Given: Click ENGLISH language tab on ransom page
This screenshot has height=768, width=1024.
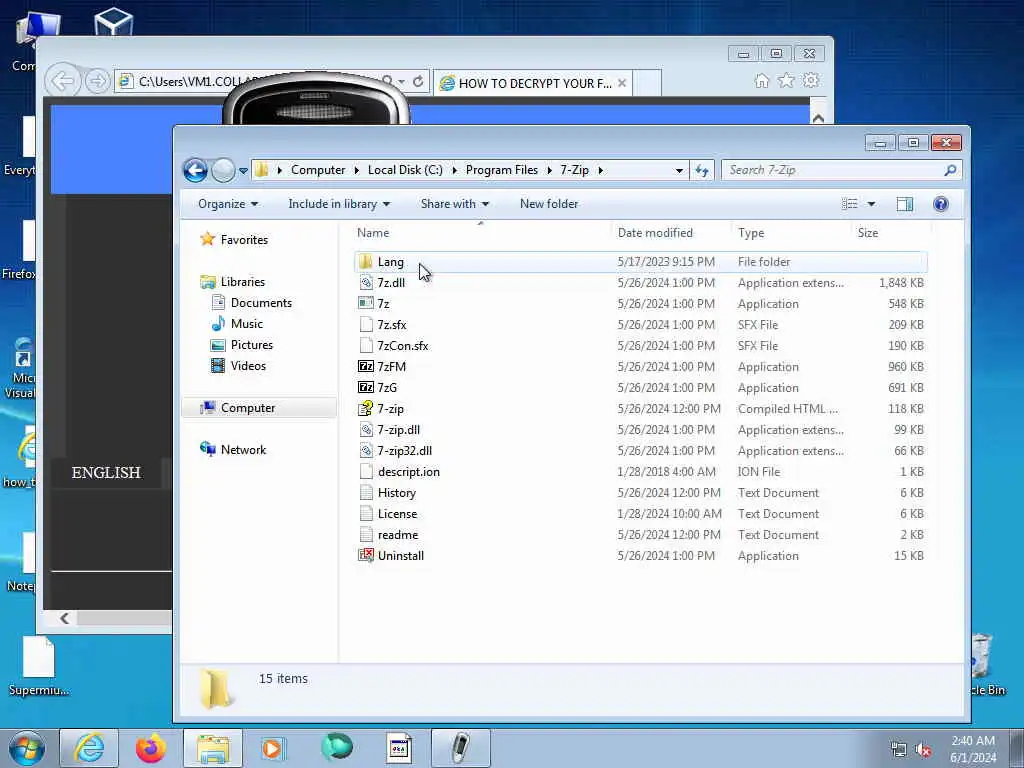Looking at the screenshot, I should [106, 472].
